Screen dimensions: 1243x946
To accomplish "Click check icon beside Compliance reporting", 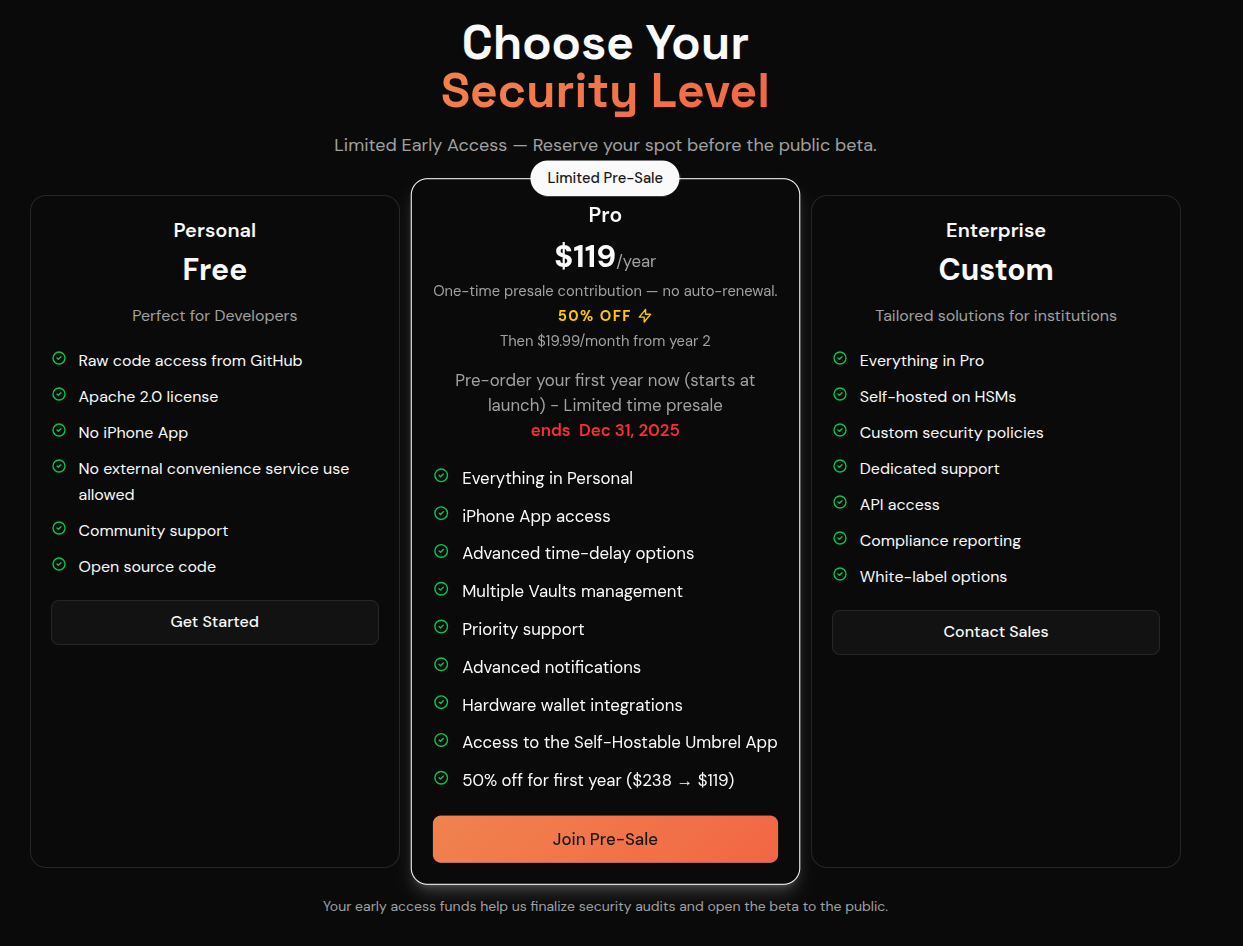I will click(840, 539).
